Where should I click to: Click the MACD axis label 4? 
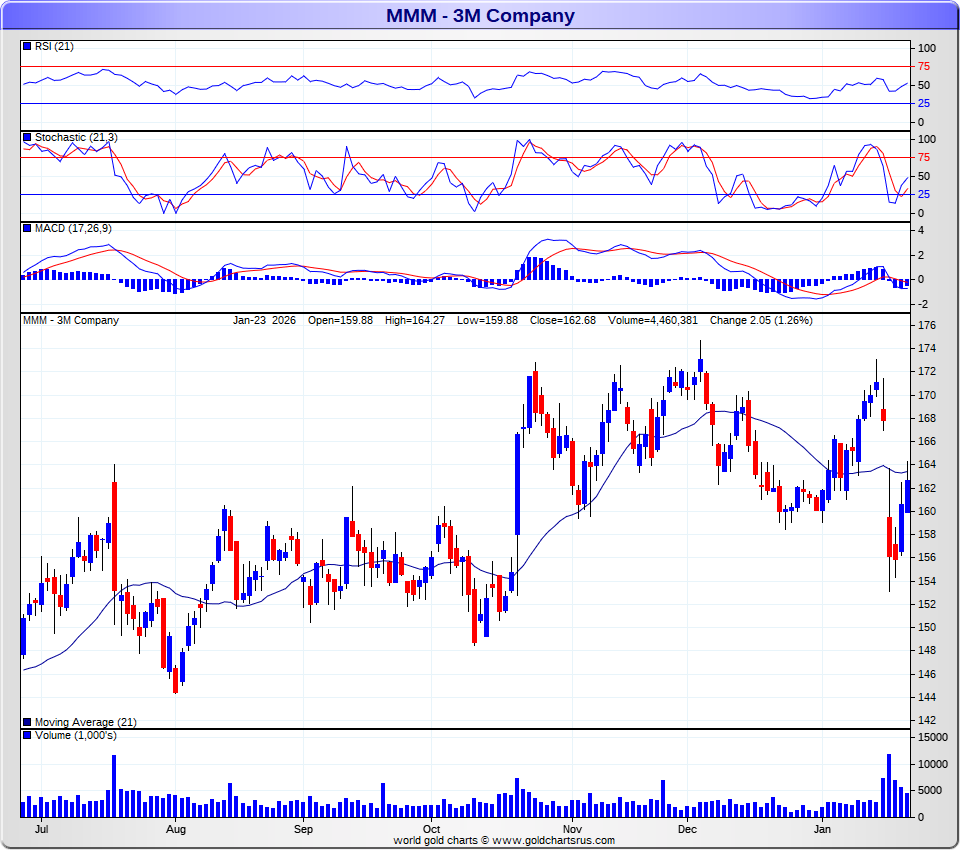(x=921, y=230)
